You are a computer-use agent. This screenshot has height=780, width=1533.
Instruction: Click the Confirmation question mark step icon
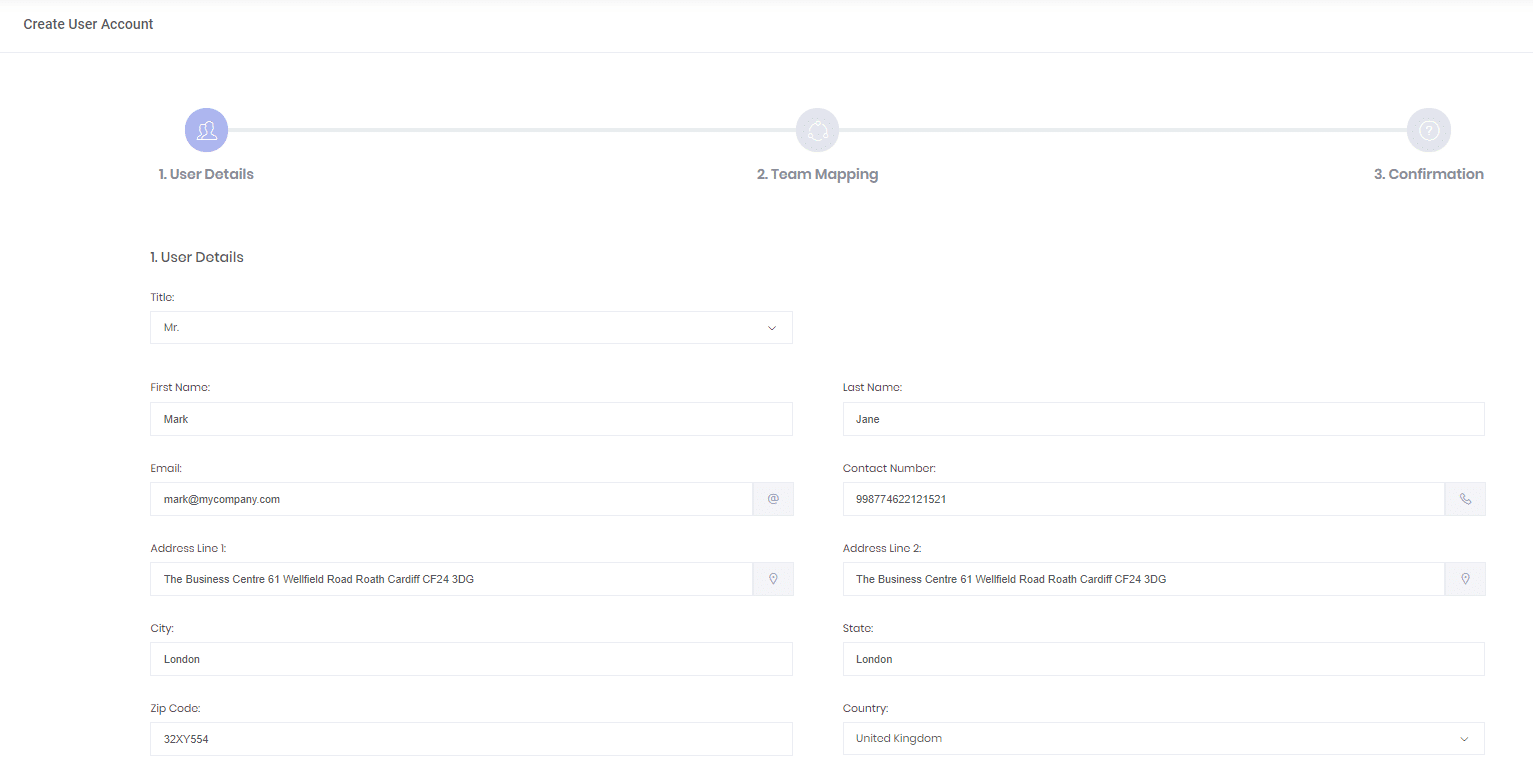(1428, 129)
